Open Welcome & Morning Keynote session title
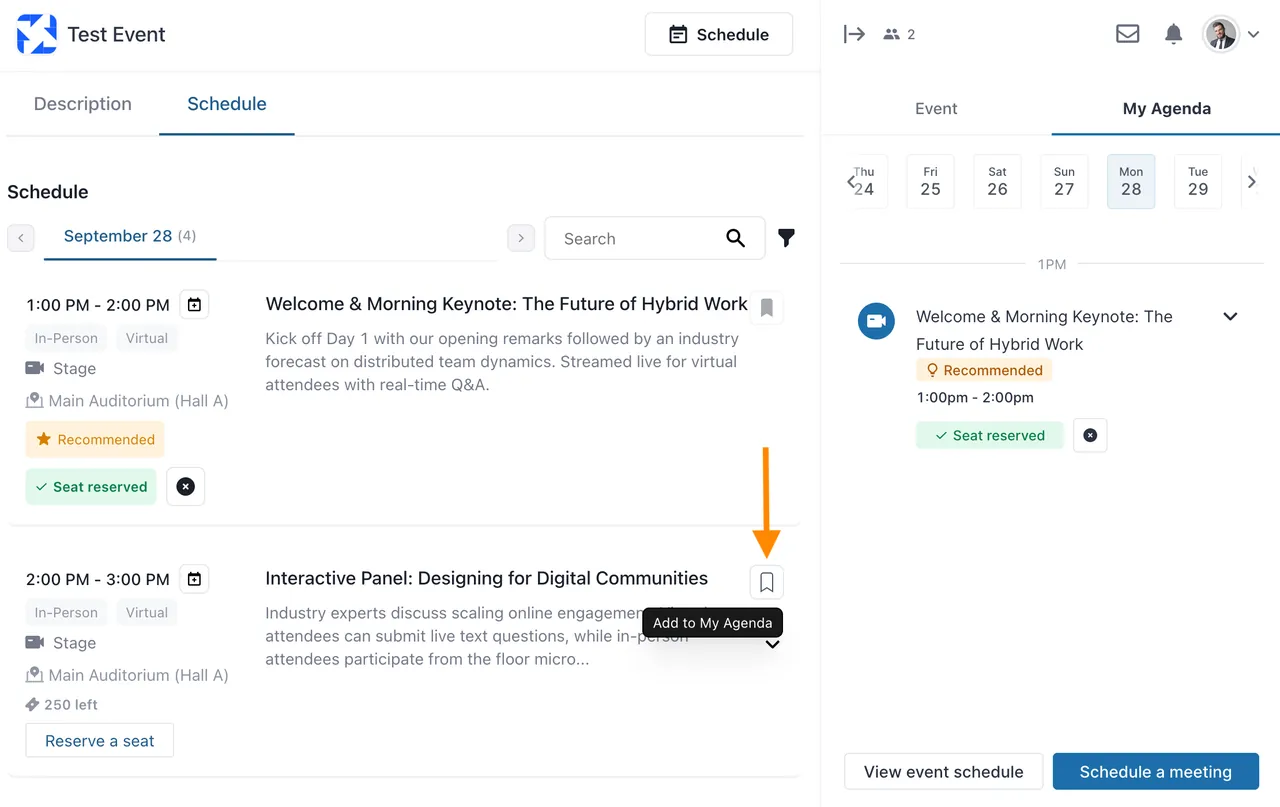1280x807 pixels. pos(506,304)
